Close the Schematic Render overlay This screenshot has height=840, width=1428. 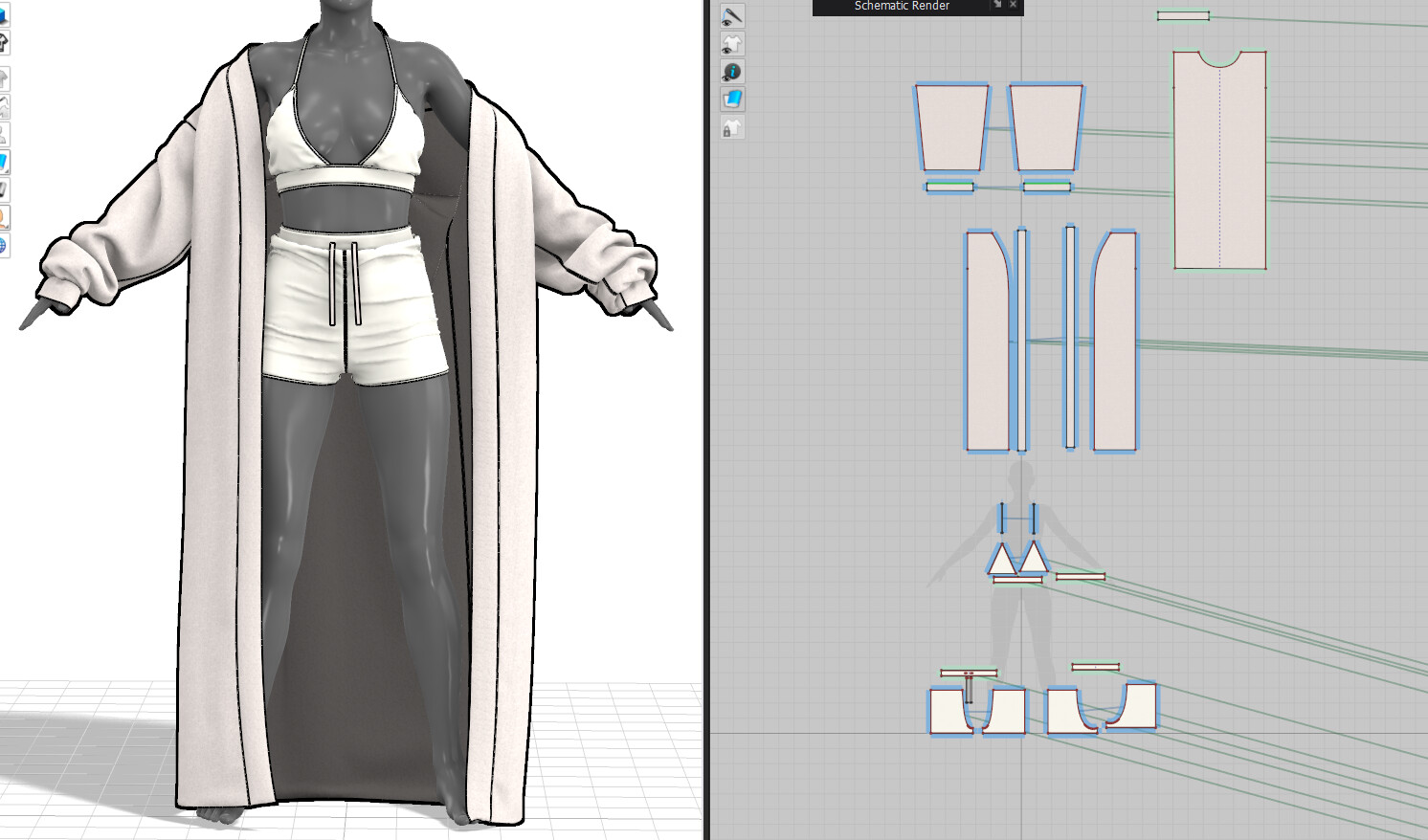(x=1013, y=6)
